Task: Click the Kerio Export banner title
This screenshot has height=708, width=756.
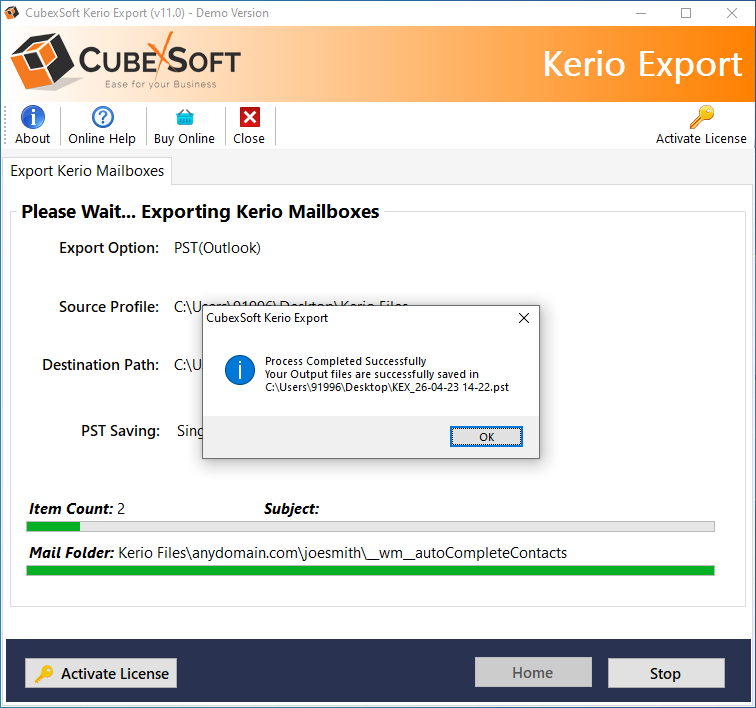Action: [642, 64]
